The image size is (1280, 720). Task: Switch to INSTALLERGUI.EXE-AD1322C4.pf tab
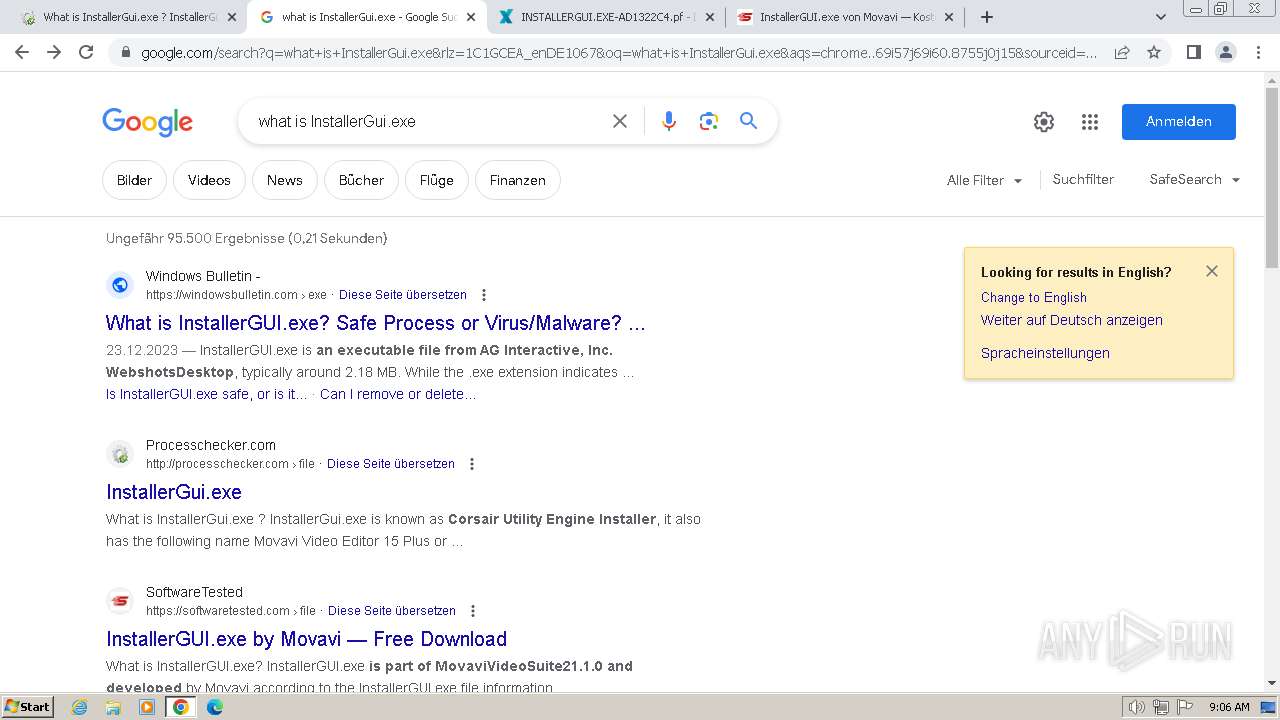608,17
